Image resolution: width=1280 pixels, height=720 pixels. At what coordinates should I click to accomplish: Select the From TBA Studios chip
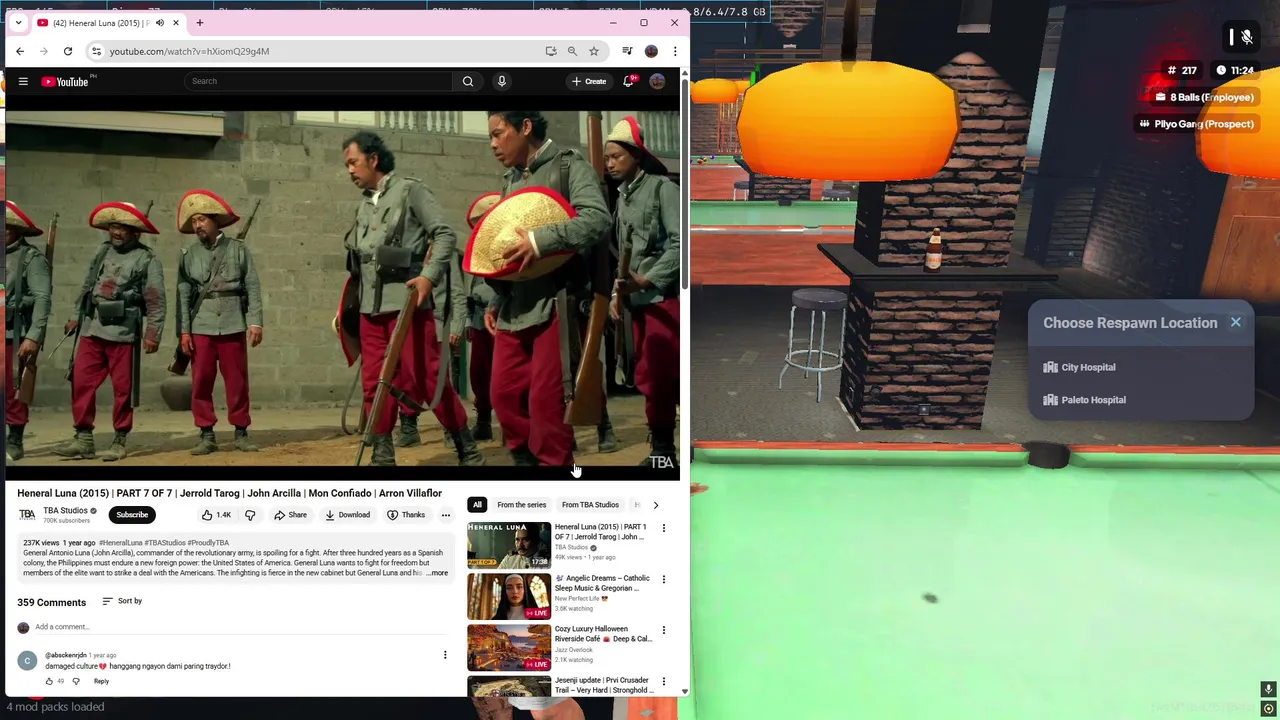[590, 505]
